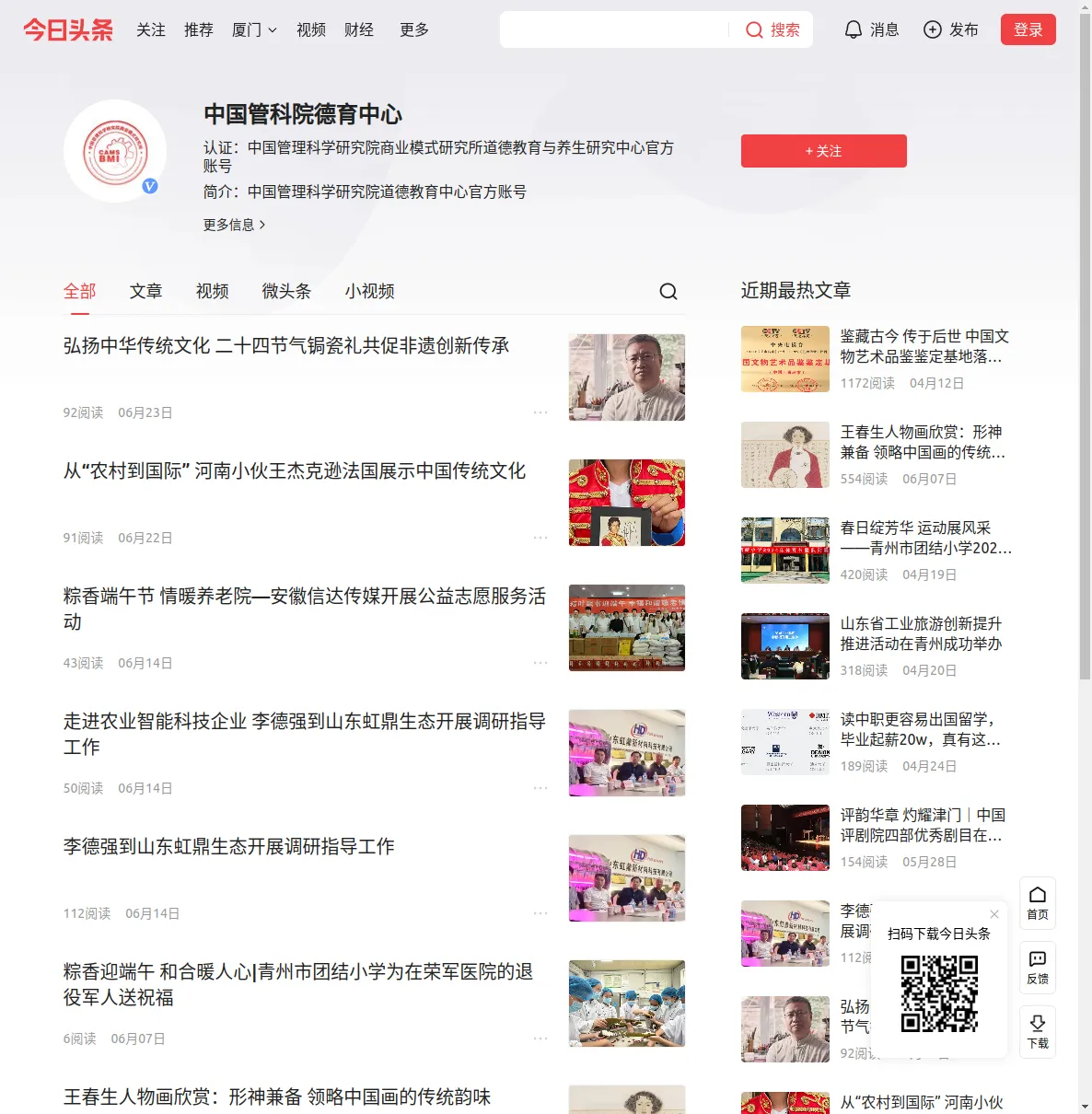This screenshot has height=1114, width=1092.
Task: Click the 扫码下载今日头条 QR code
Action: click(x=939, y=993)
